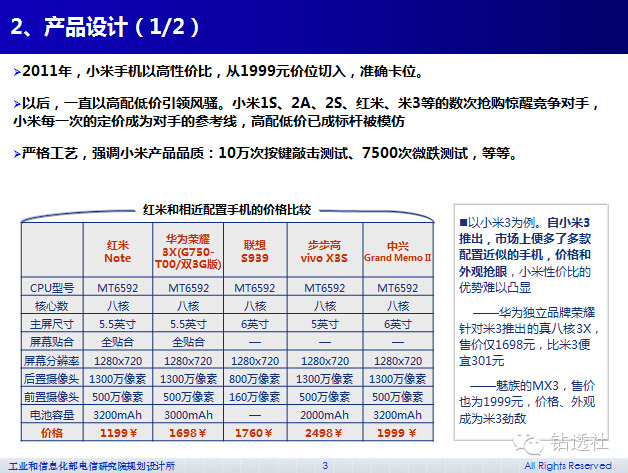Click the 5英寸 screen size cell

[324, 324]
